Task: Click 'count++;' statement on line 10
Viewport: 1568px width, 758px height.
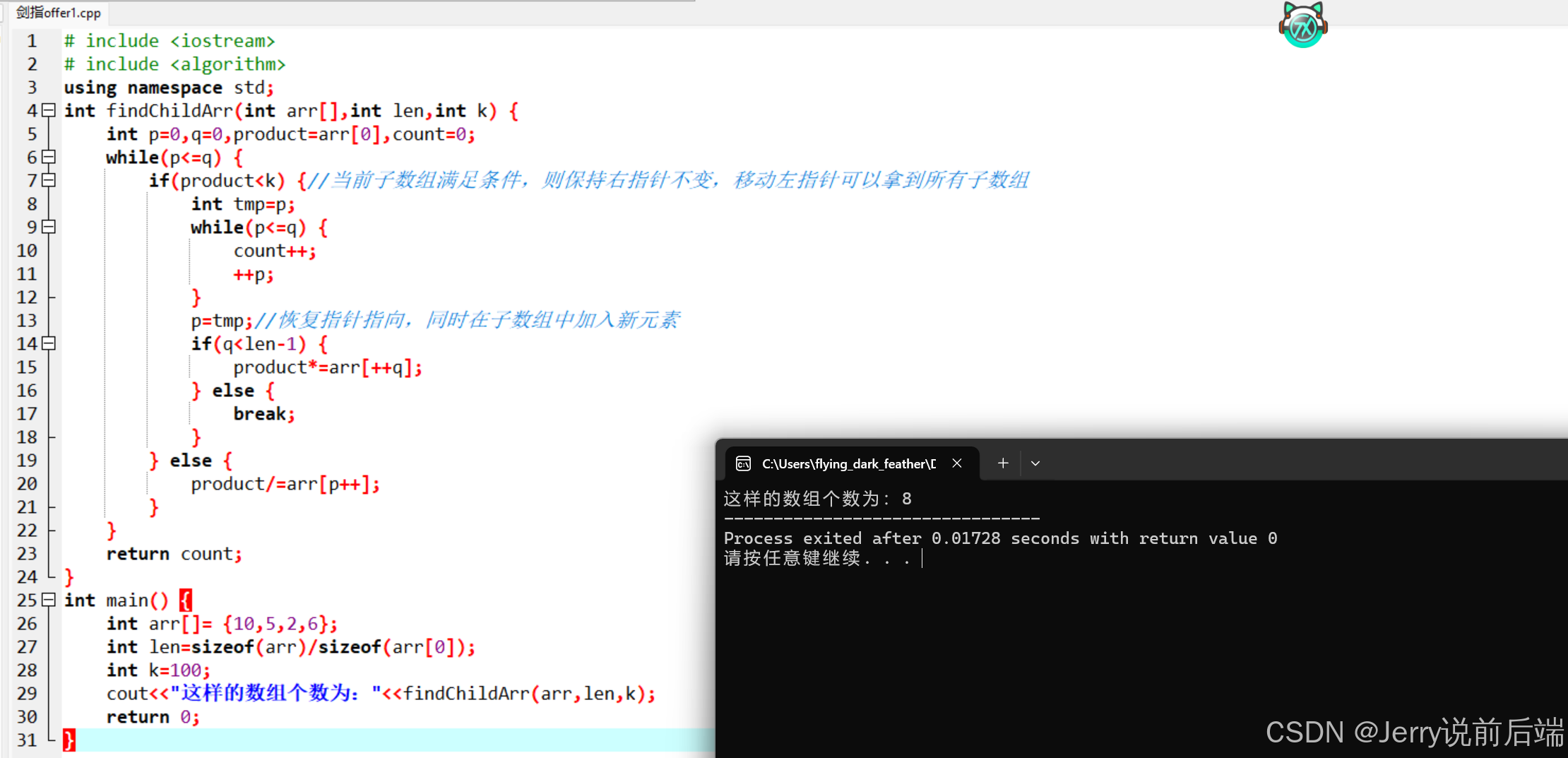Action: pos(275,251)
